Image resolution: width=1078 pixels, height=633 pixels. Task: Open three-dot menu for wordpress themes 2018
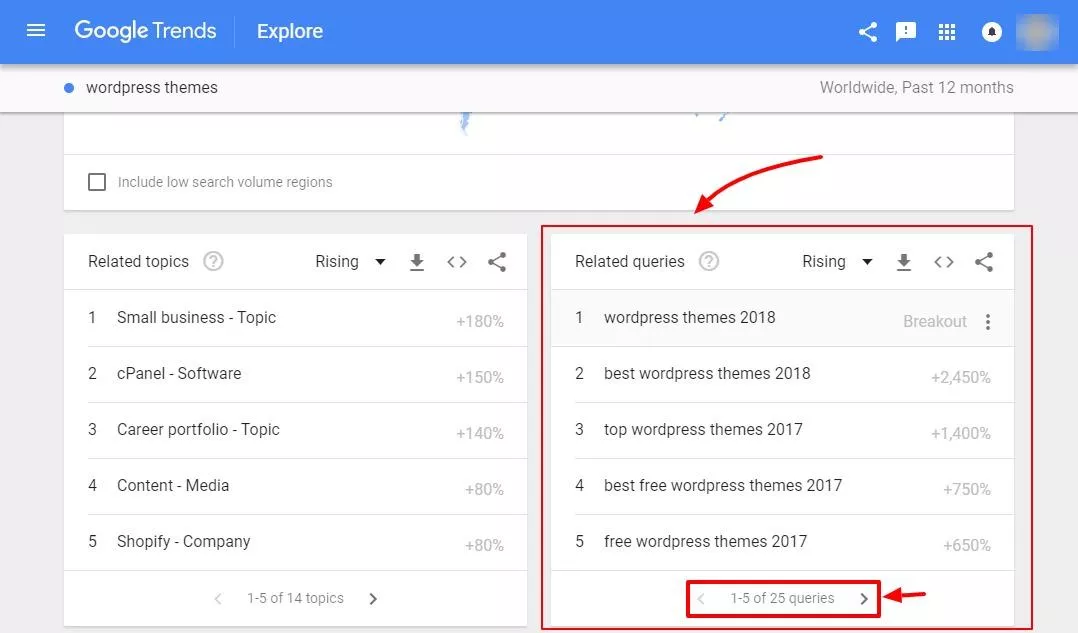point(988,322)
